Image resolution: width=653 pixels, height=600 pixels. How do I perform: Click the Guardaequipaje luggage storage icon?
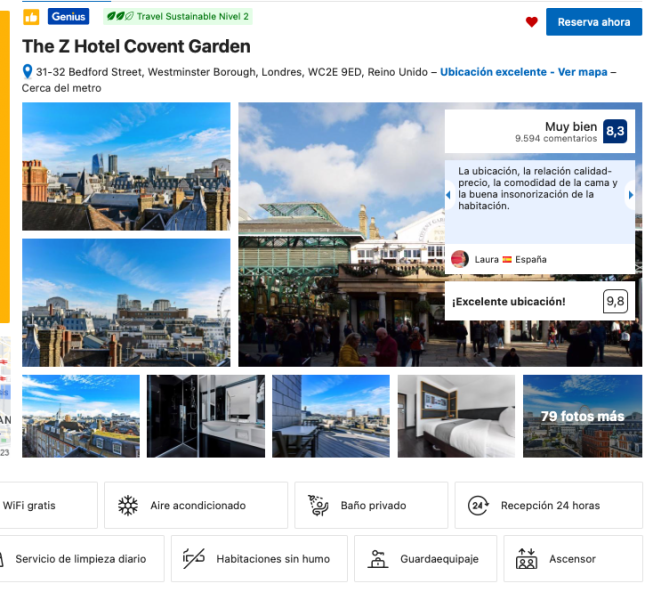(x=378, y=559)
